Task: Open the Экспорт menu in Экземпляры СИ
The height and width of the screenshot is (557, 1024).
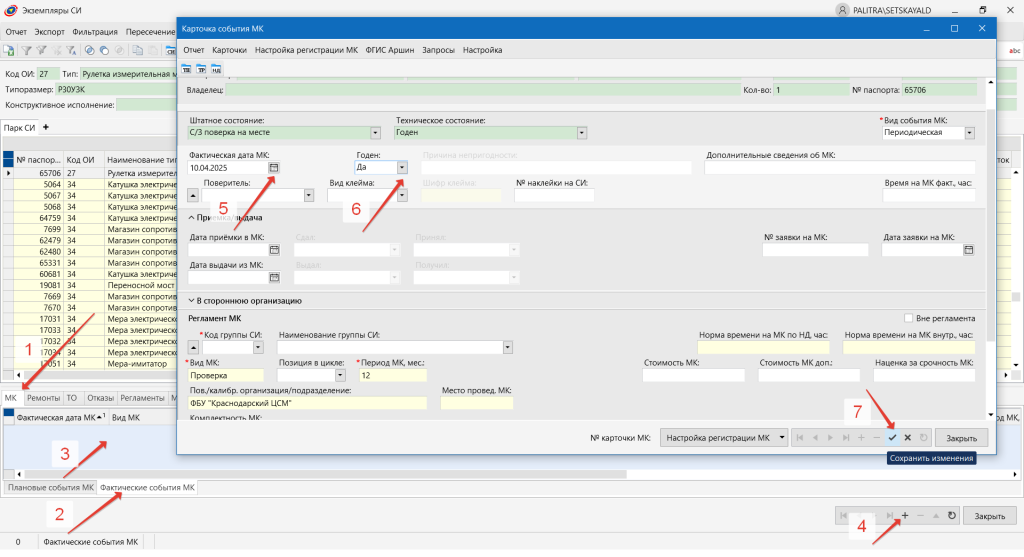Action: point(50,31)
